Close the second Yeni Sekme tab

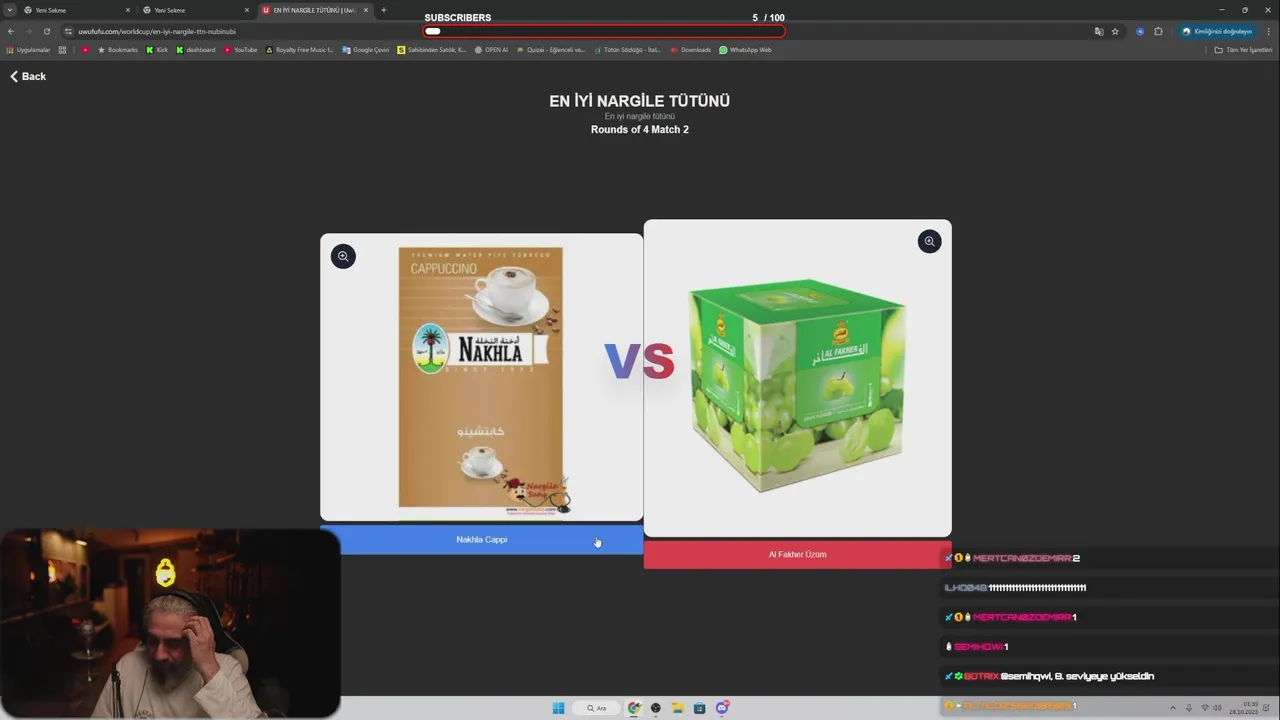click(247, 10)
